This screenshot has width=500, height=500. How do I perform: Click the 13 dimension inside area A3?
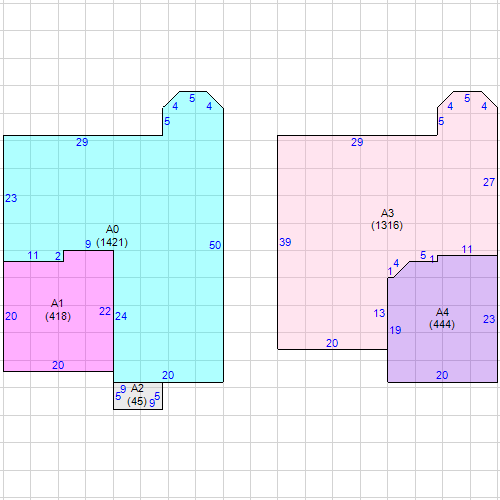(379, 313)
